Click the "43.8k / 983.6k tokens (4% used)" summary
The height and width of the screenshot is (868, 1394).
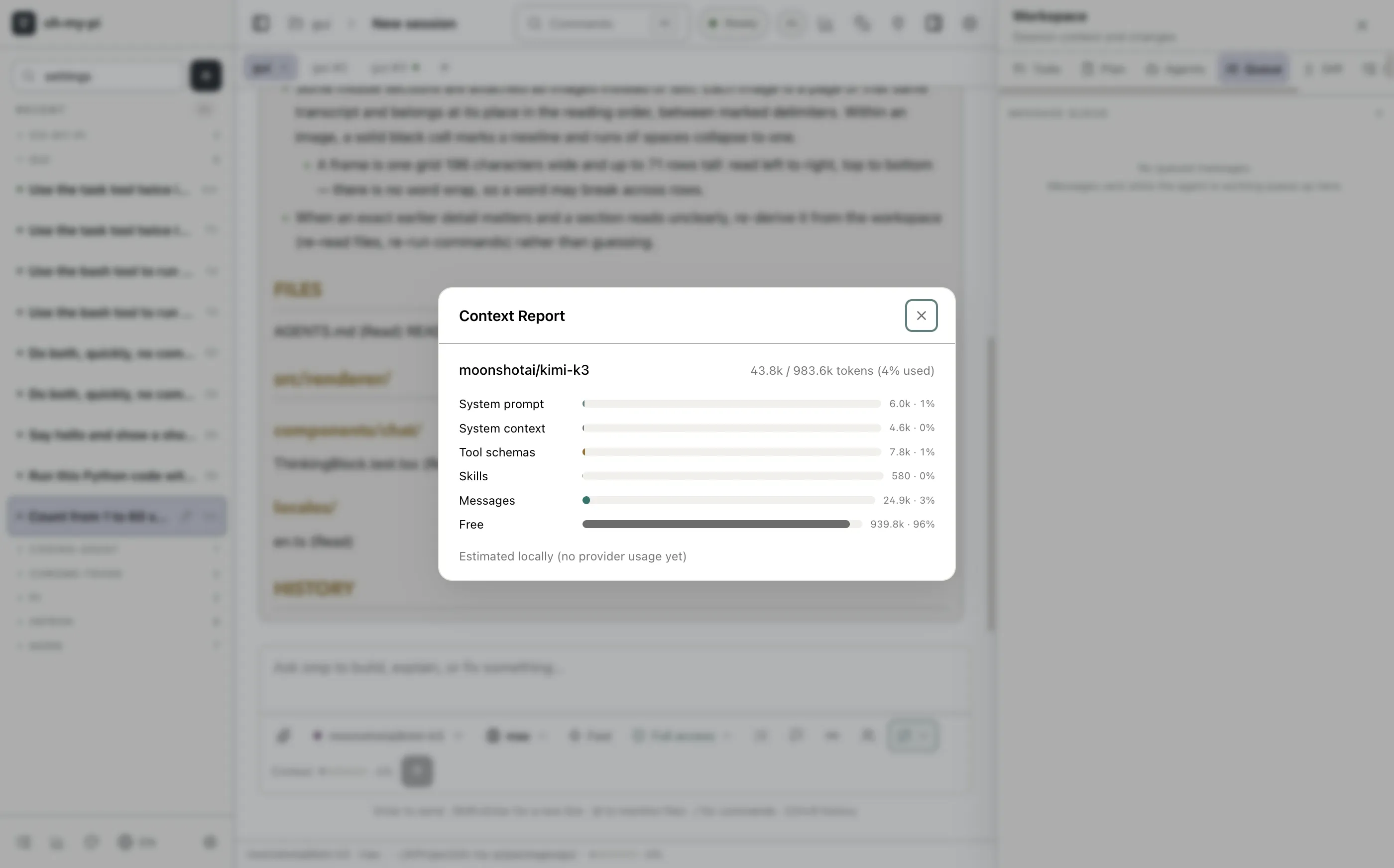click(x=842, y=371)
